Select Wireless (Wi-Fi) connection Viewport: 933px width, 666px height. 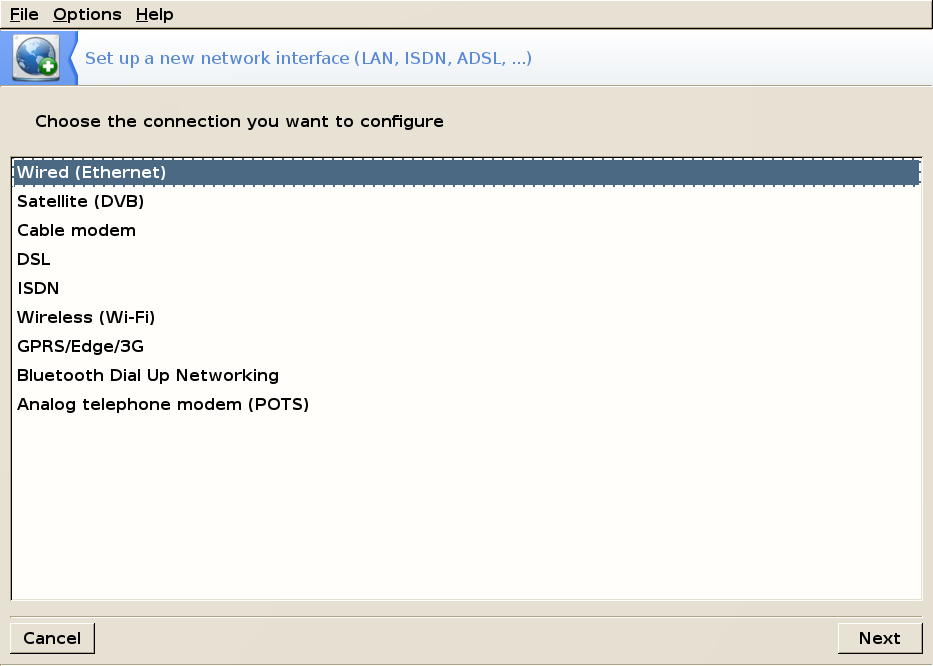pyautogui.click(x=466, y=317)
